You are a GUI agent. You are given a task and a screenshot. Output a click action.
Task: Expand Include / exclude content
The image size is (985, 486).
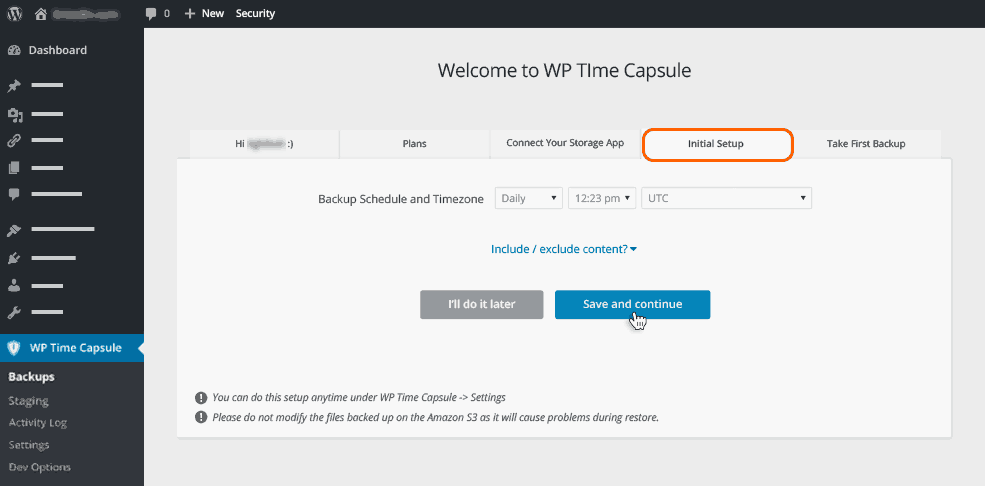[x=564, y=249]
